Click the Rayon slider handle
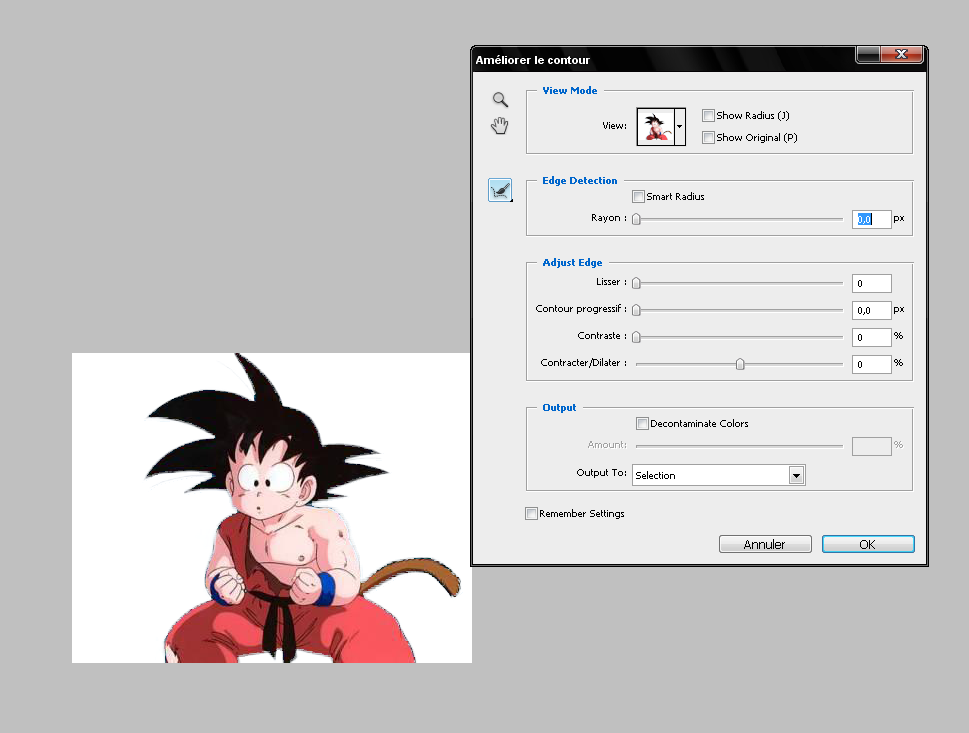The width and height of the screenshot is (969, 733). (636, 219)
